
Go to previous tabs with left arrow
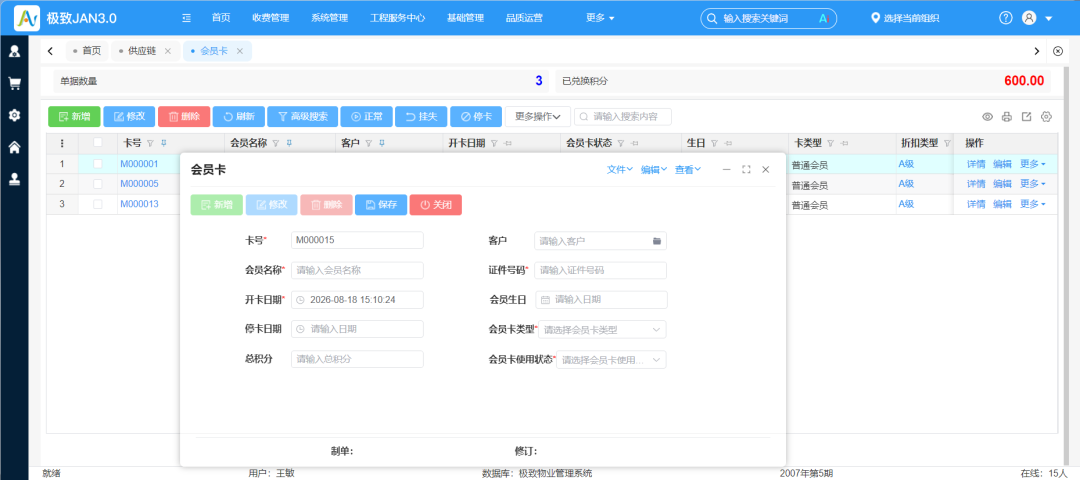pyautogui.click(x=50, y=51)
